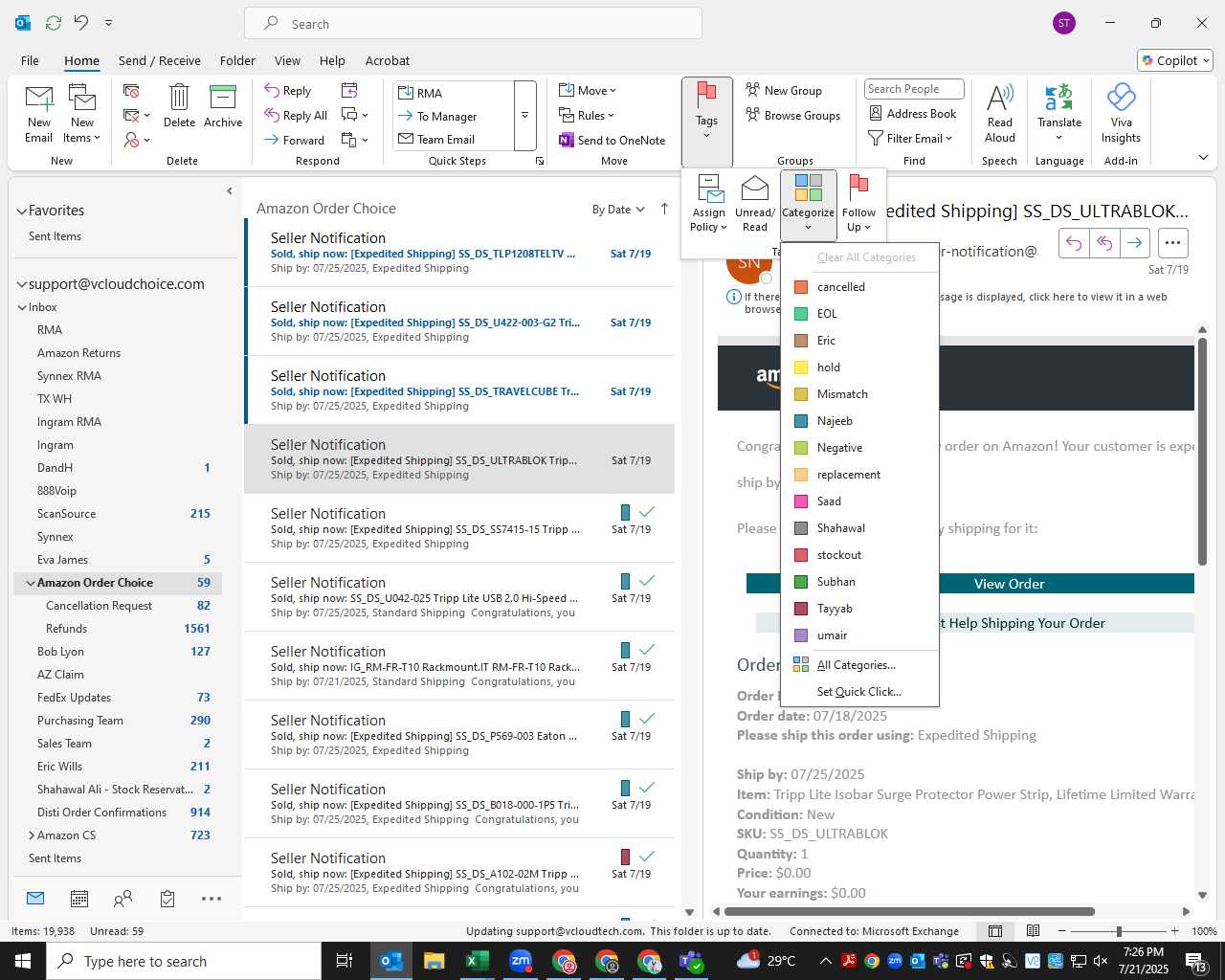1225x980 pixels.
Task: Open Windows Task View
Action: tap(345, 961)
